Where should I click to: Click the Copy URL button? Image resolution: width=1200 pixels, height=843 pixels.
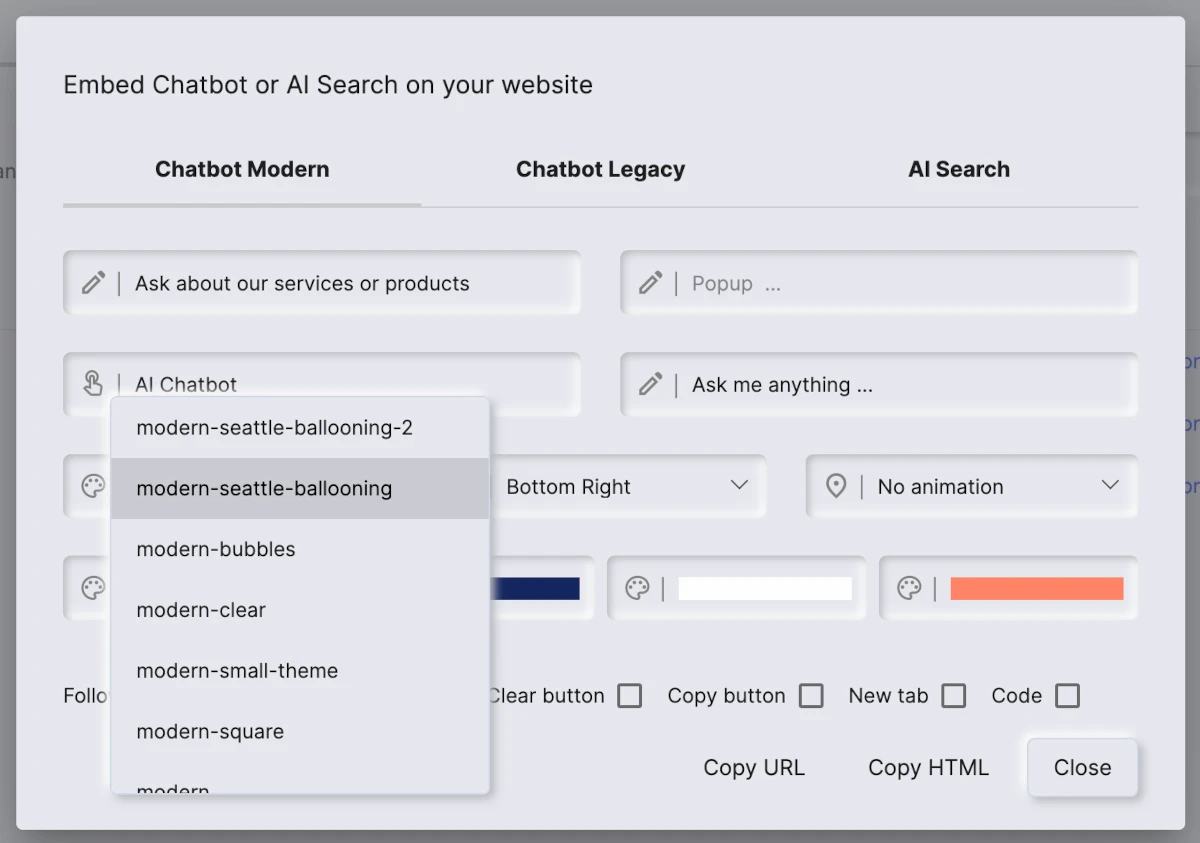pyautogui.click(x=754, y=768)
